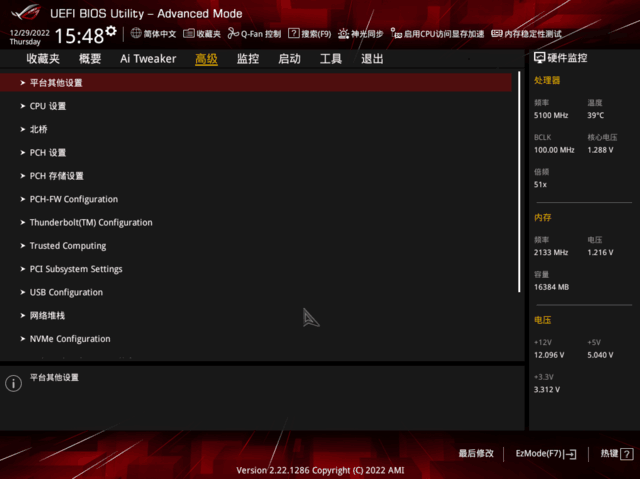Click BCLK 100.00 MHz value

coord(554,150)
